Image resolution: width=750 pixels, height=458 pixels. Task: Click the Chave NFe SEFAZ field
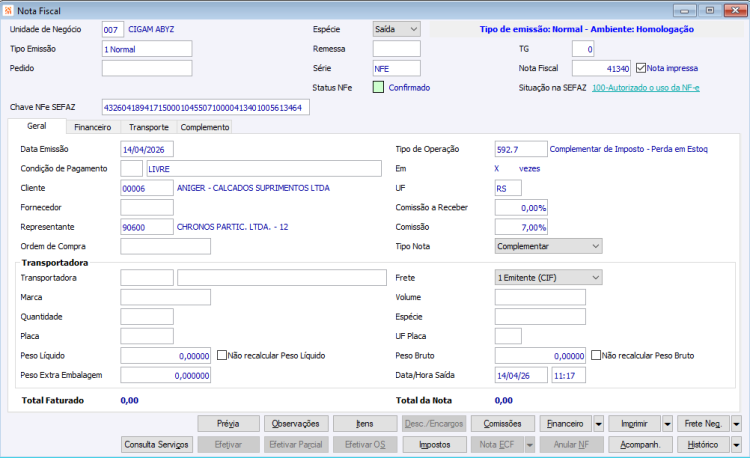206,108
